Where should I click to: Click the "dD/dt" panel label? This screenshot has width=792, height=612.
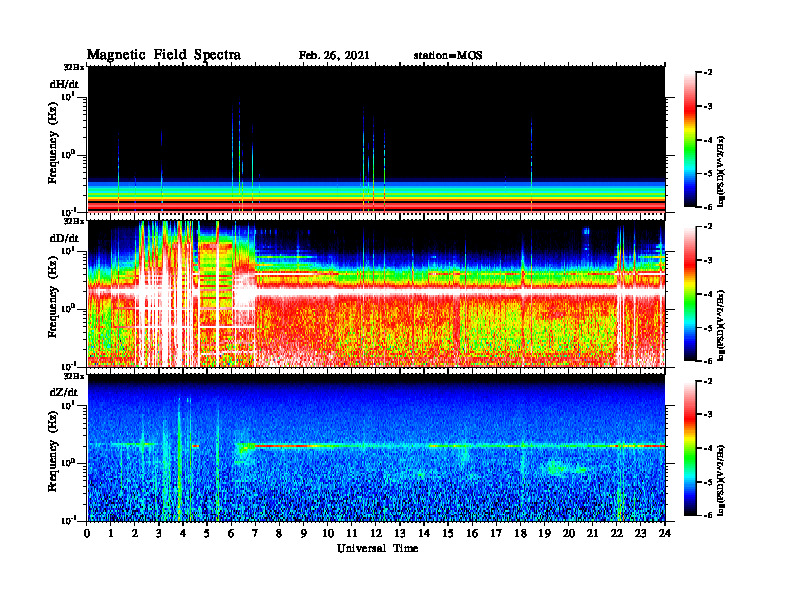64,238
